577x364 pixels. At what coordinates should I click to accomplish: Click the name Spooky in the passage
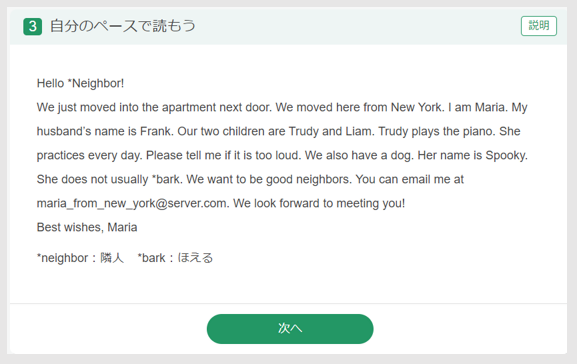(x=506, y=156)
